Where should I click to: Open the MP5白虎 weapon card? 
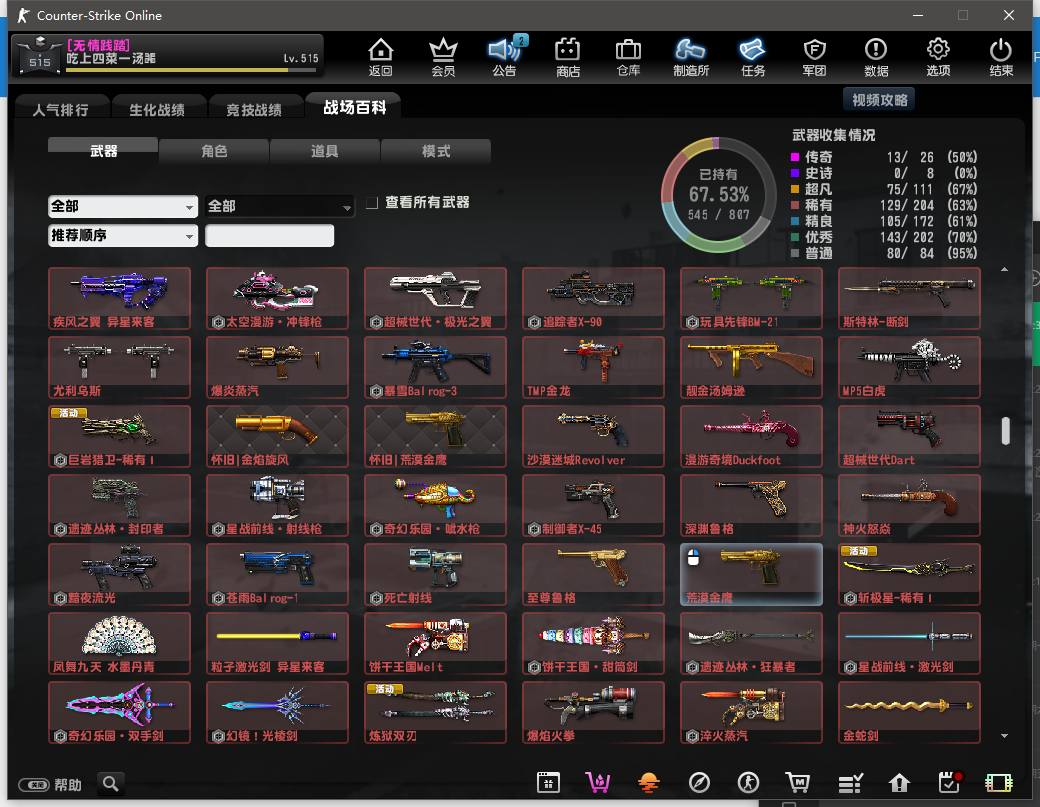909,367
